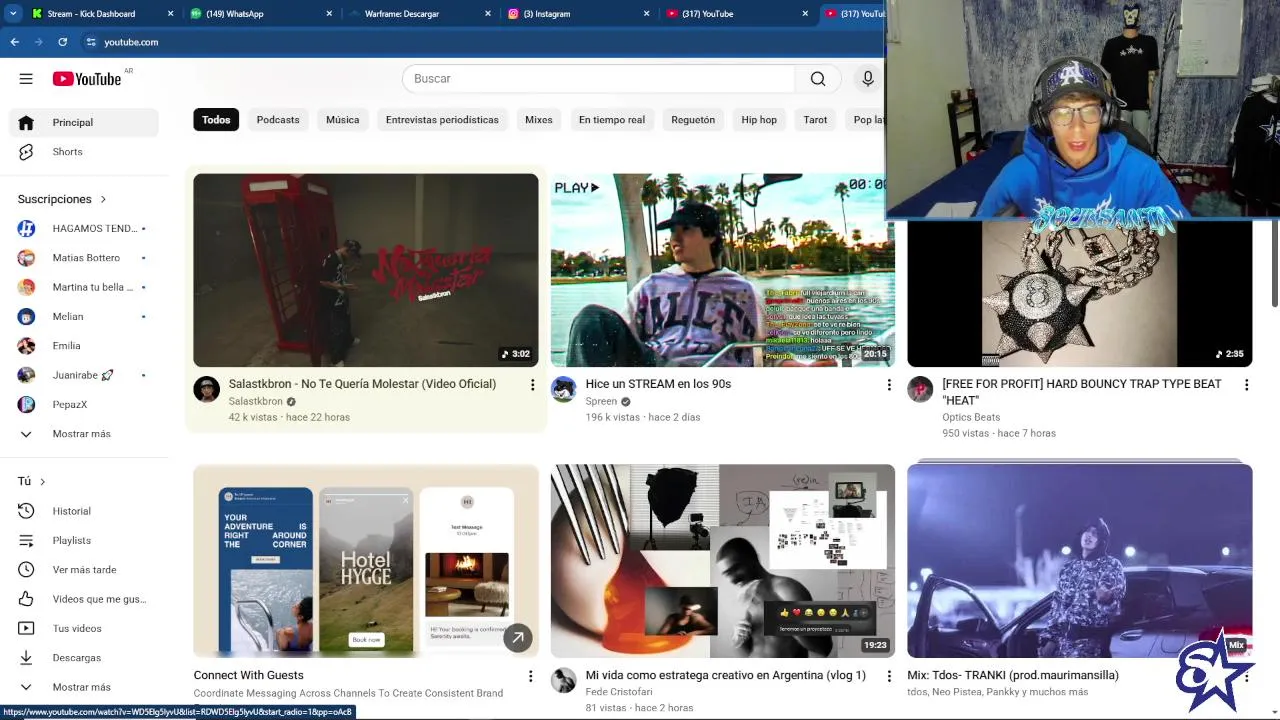Open tab search dropdown arrow

click(x=13, y=13)
